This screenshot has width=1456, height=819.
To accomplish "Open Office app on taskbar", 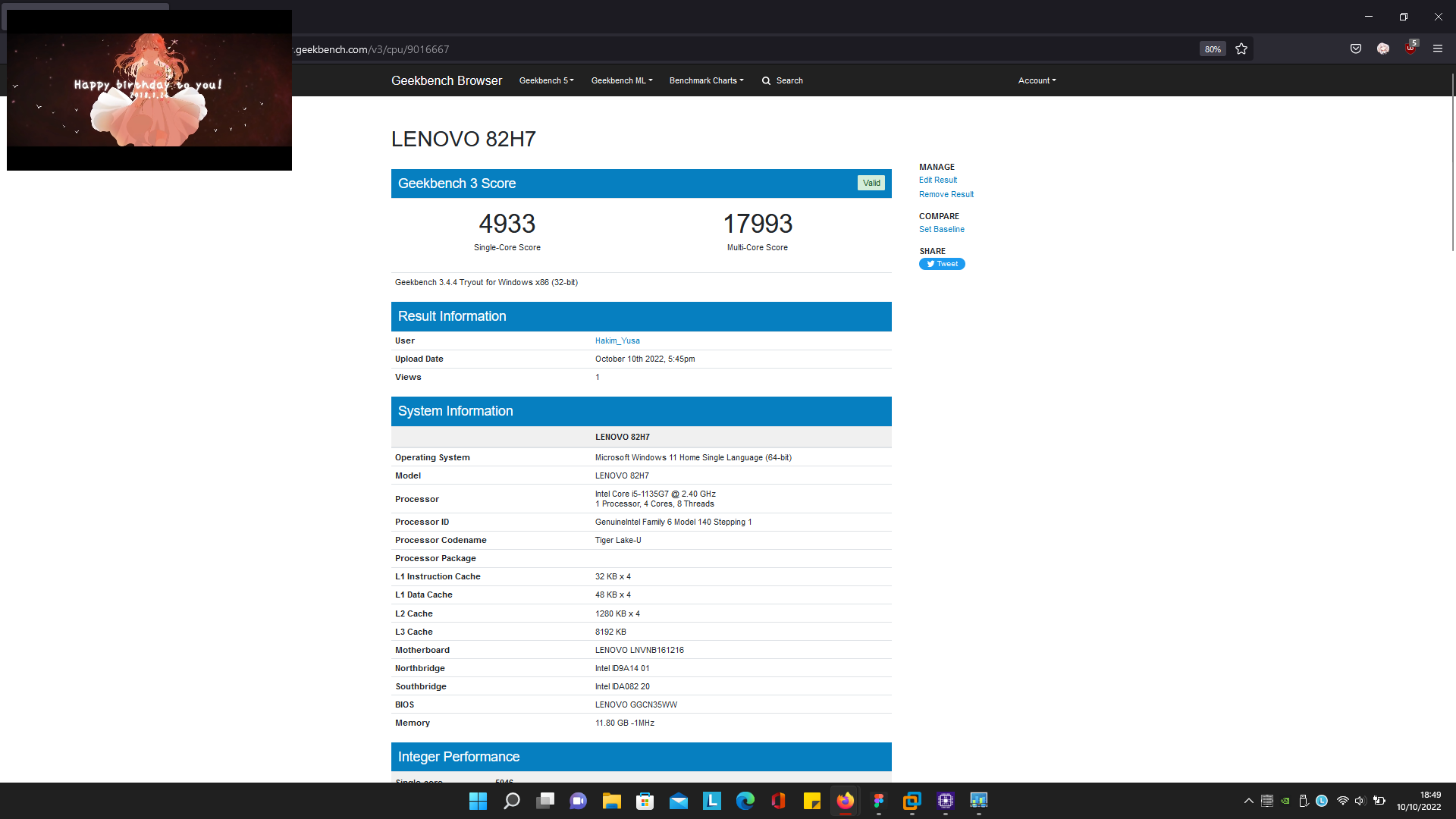I will (779, 801).
